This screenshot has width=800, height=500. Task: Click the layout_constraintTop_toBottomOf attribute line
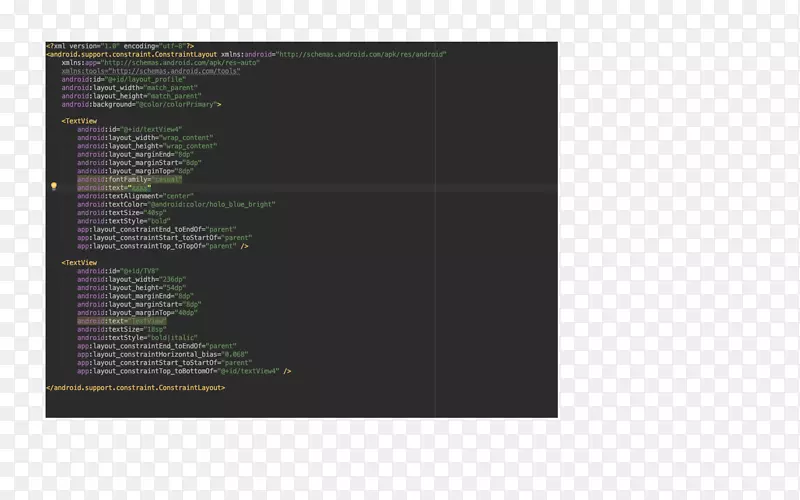(180, 371)
